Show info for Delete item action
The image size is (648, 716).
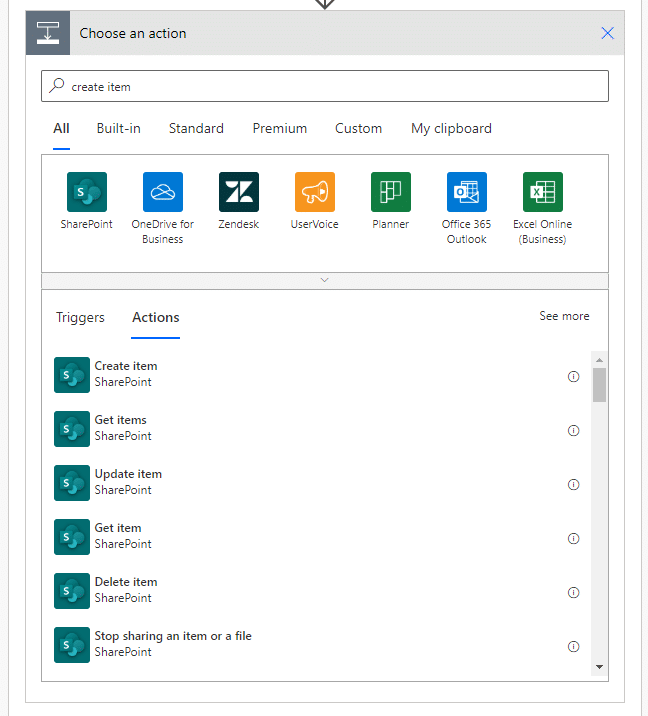point(574,593)
